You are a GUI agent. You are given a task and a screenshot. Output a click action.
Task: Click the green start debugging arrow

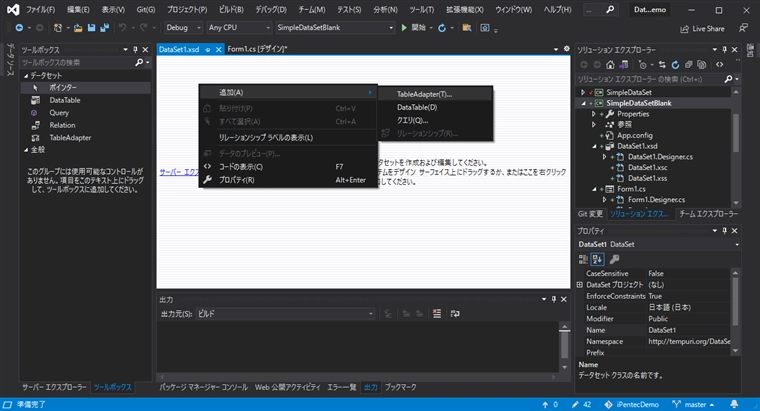point(404,28)
